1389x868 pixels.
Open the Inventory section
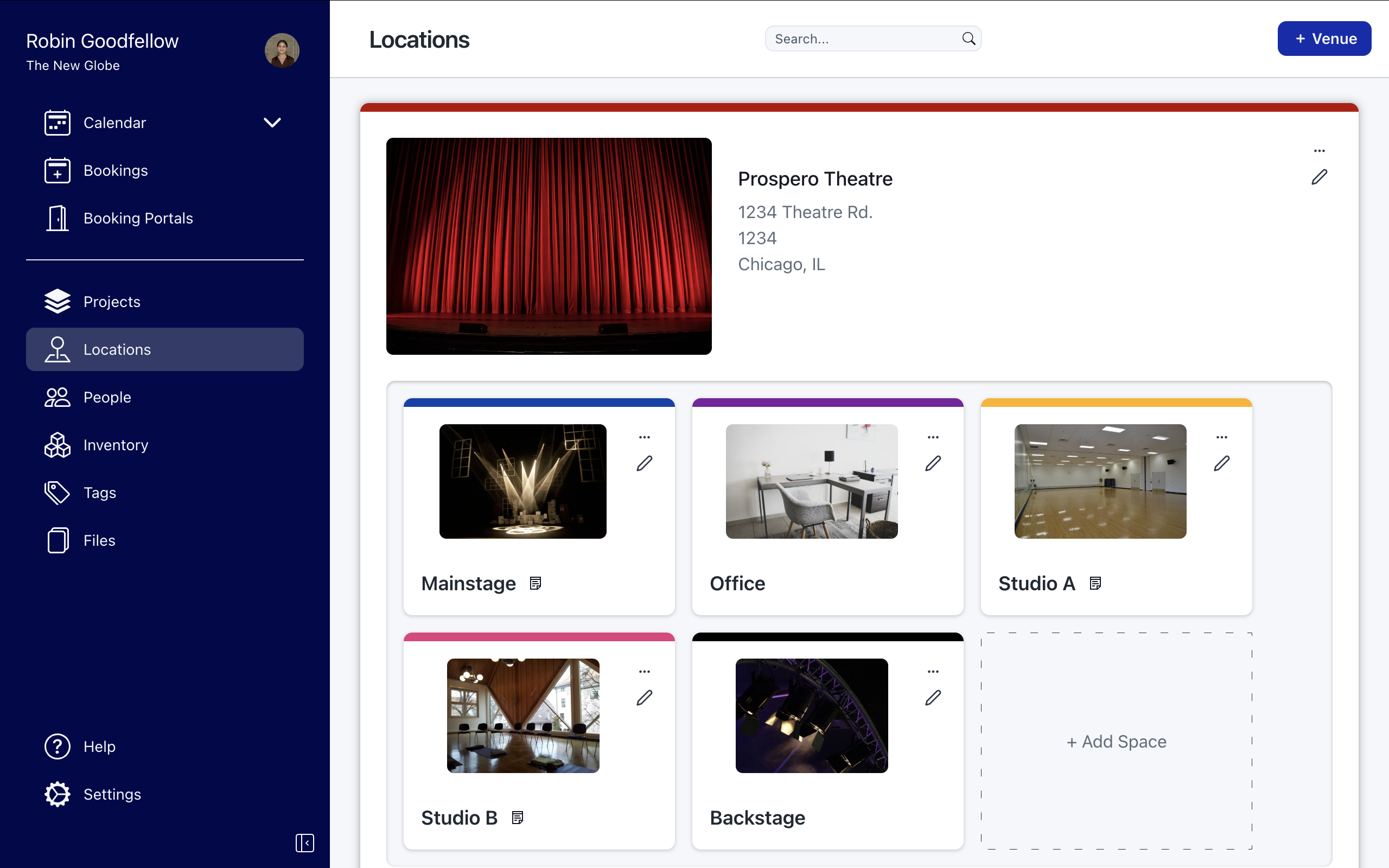116,444
